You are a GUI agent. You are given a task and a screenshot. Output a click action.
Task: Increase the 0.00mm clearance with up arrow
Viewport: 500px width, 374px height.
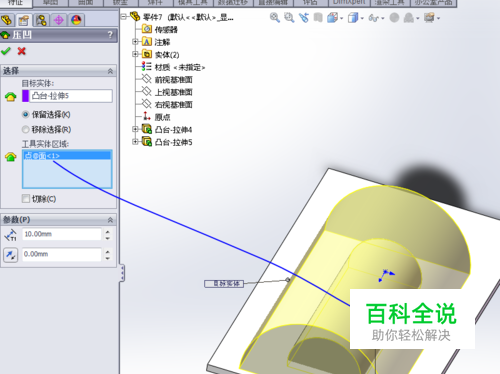point(107,252)
